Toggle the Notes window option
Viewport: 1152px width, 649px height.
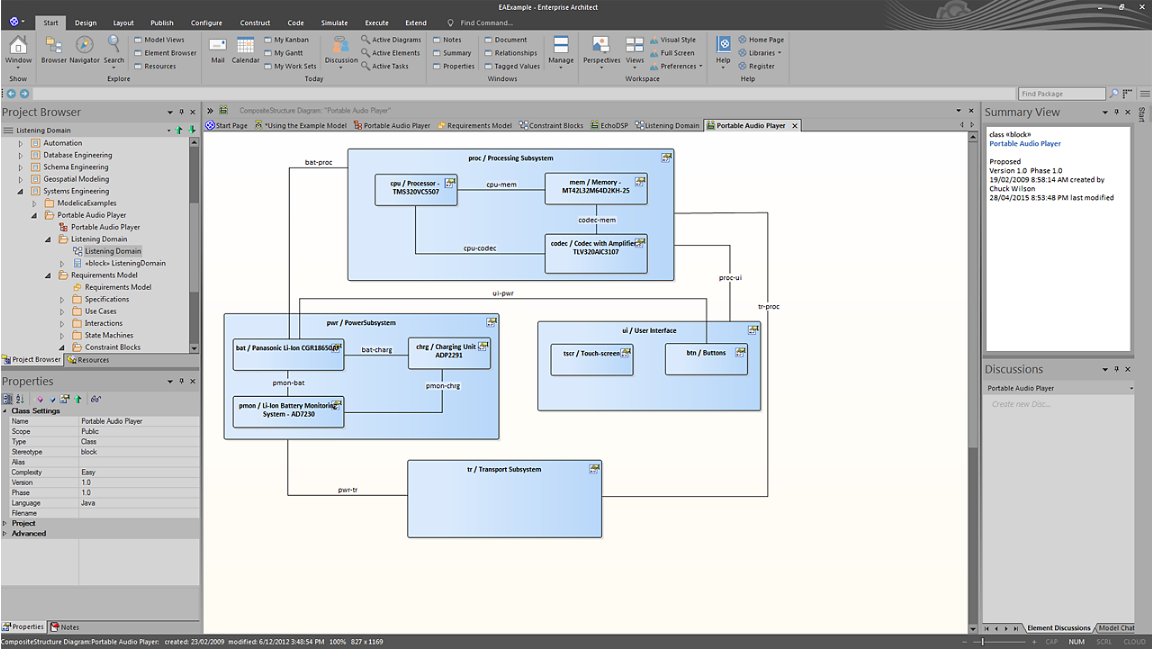tap(447, 40)
